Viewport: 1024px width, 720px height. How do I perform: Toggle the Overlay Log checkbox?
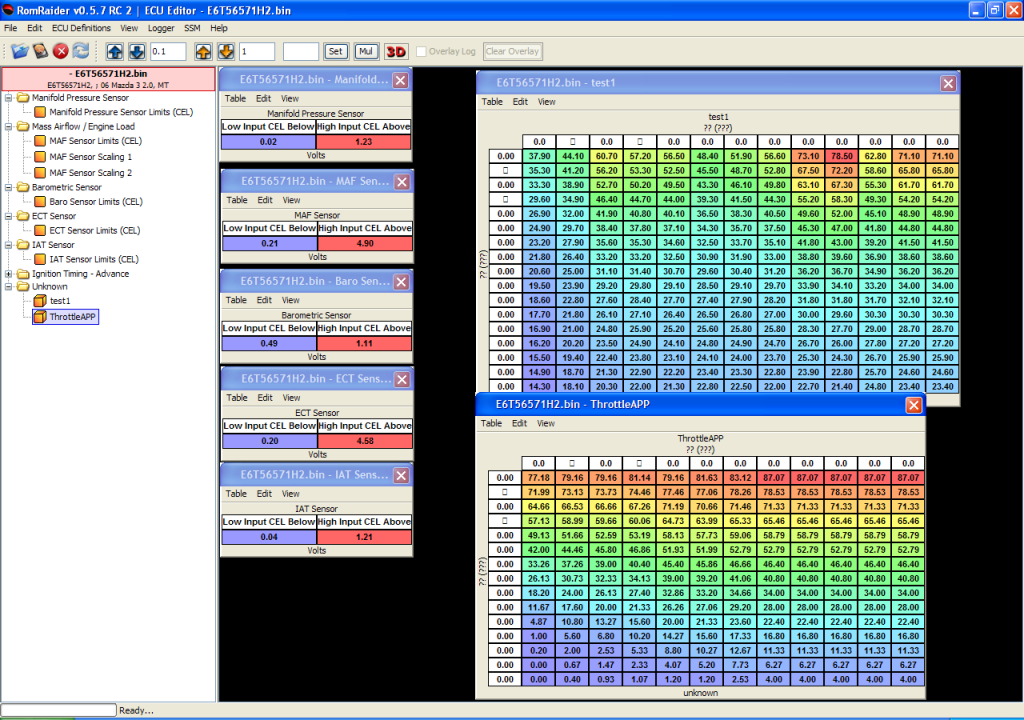point(422,51)
